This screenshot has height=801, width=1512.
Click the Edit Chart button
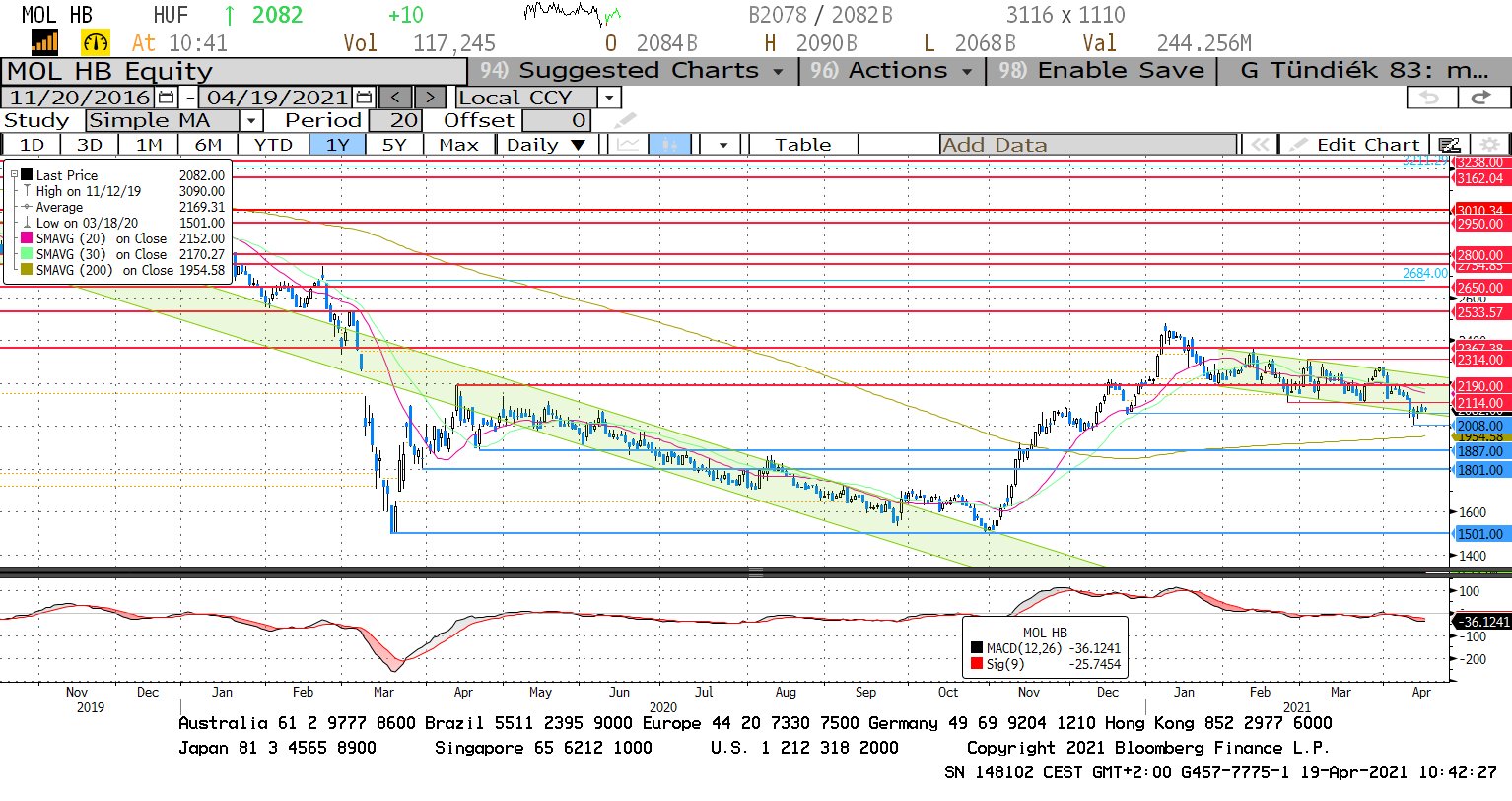tap(1355, 145)
